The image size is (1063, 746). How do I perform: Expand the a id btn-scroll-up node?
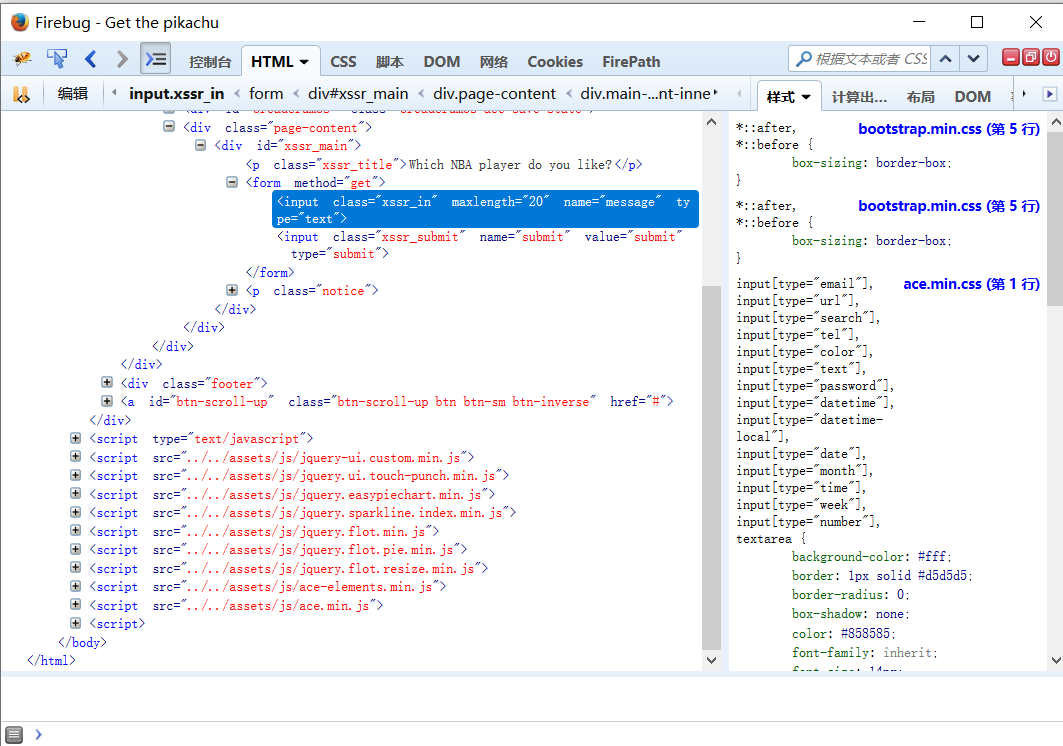click(107, 401)
